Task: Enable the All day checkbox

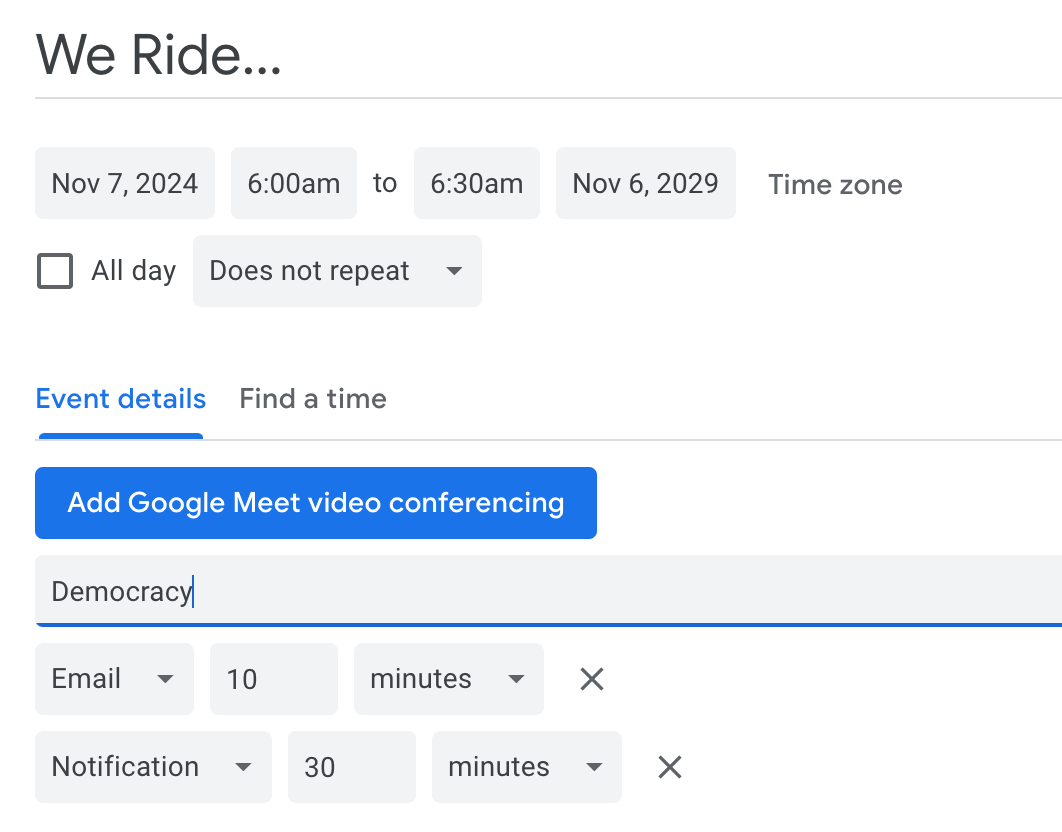Action: tap(55, 271)
